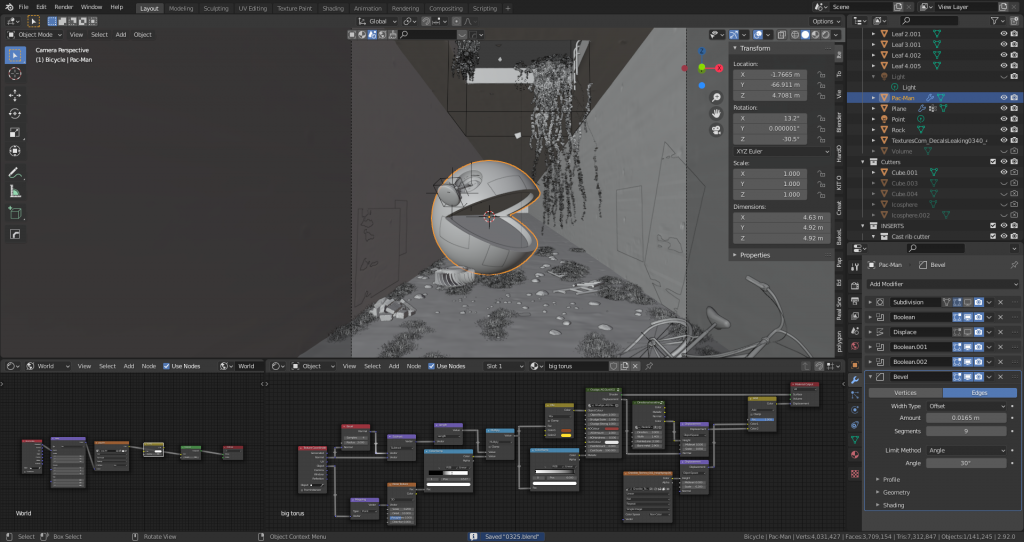Uncheck Use Nodes in Object shader editor
The height and width of the screenshot is (542, 1024).
[431, 366]
